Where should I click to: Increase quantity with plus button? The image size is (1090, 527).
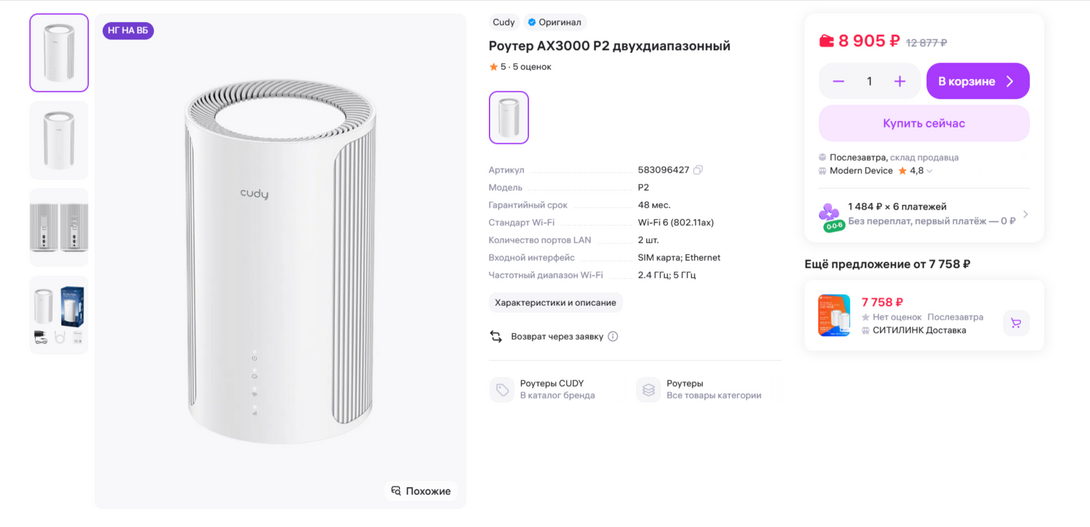(x=900, y=81)
